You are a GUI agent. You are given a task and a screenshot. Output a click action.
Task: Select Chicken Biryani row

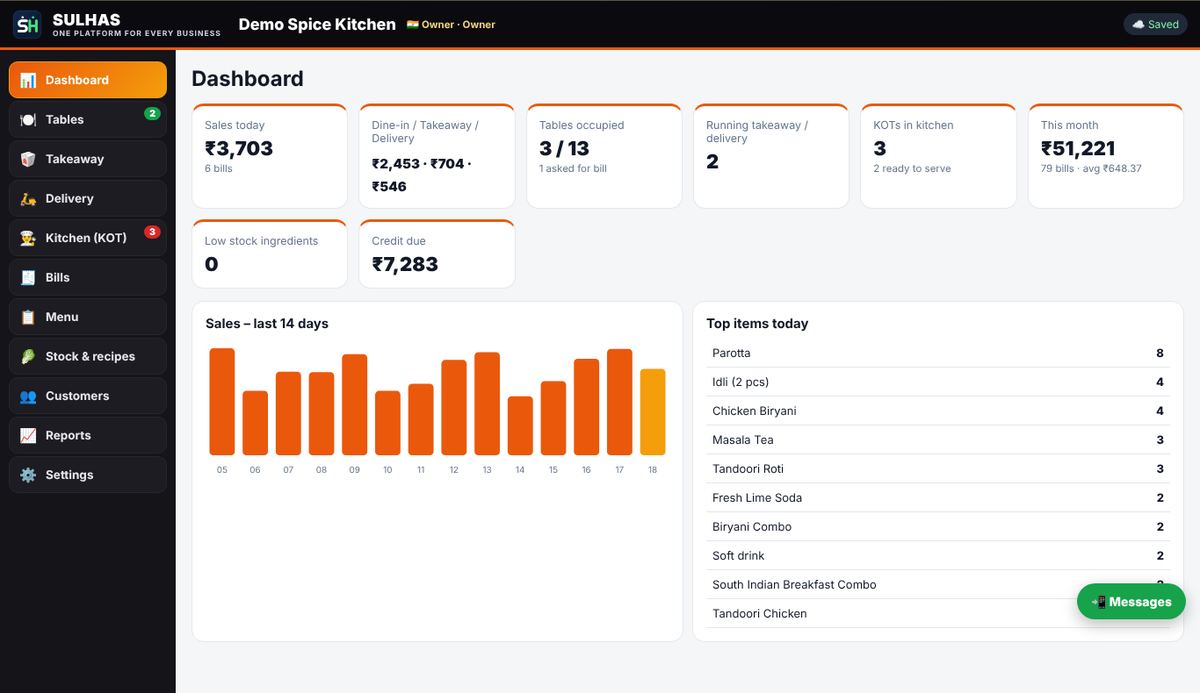click(938, 411)
